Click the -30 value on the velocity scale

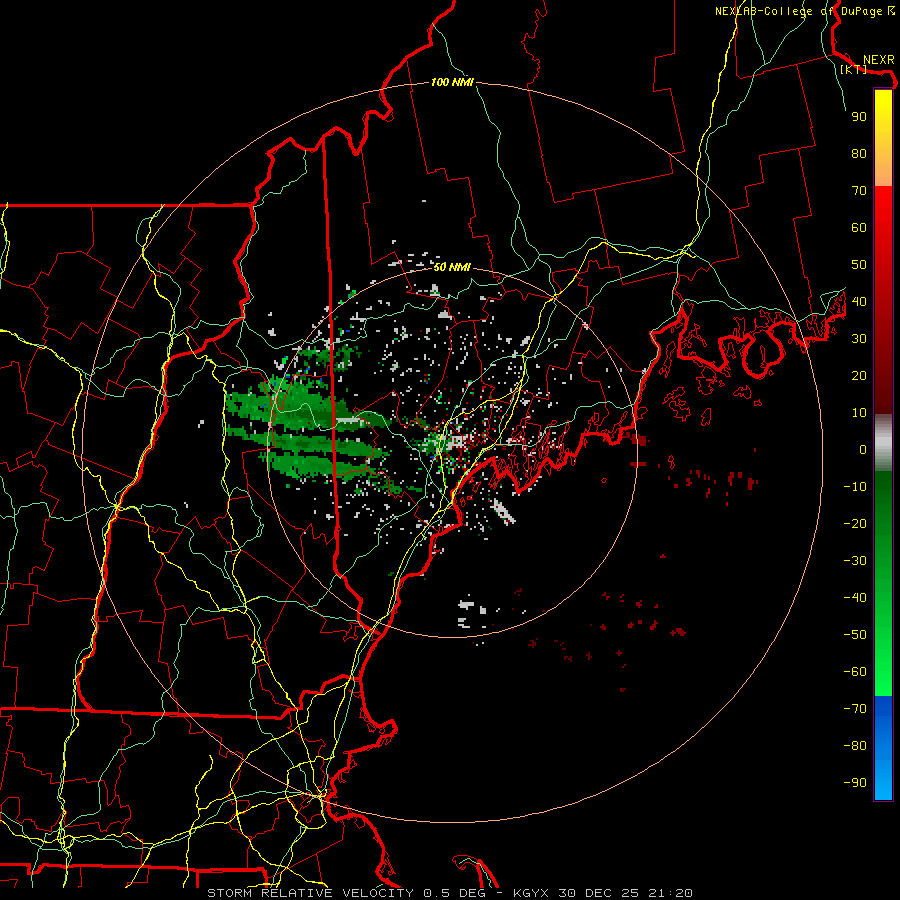tap(855, 561)
